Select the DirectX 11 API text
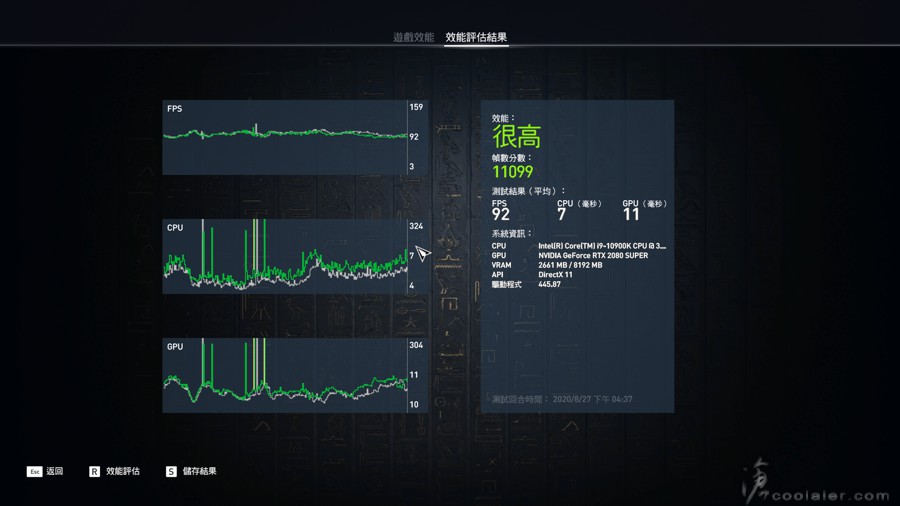Viewport: 900px width, 506px height. (555, 275)
